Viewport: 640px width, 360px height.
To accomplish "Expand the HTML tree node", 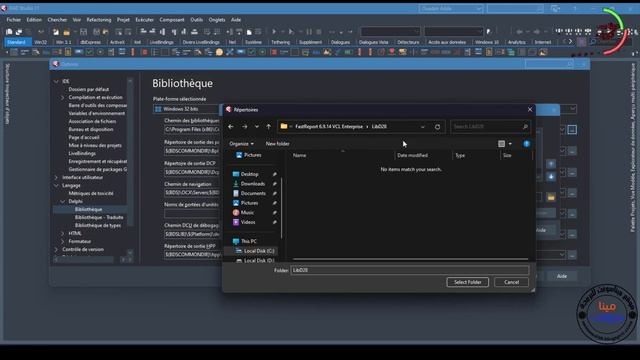I will tap(62, 233).
